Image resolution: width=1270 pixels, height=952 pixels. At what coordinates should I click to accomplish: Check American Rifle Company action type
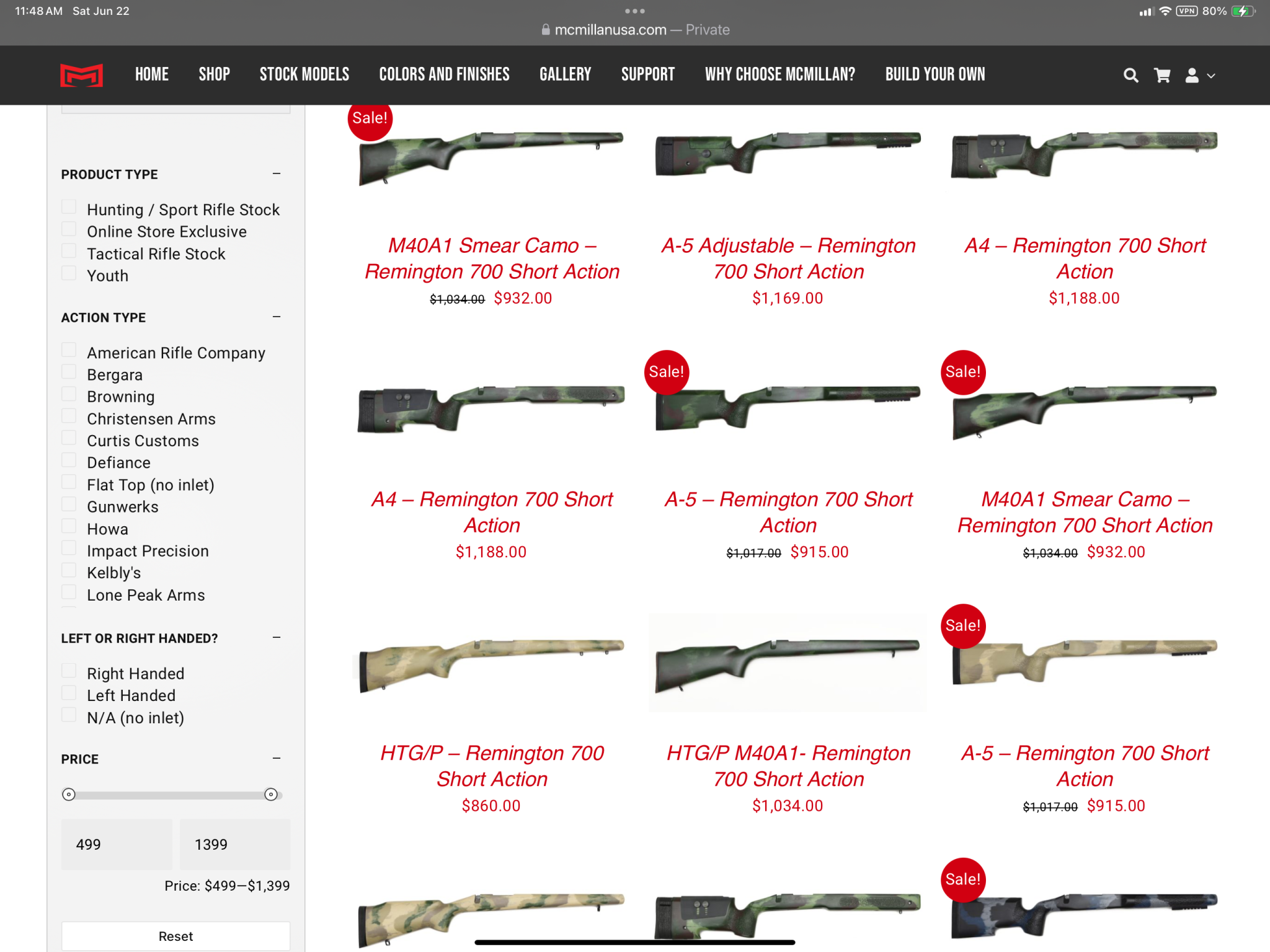69,350
